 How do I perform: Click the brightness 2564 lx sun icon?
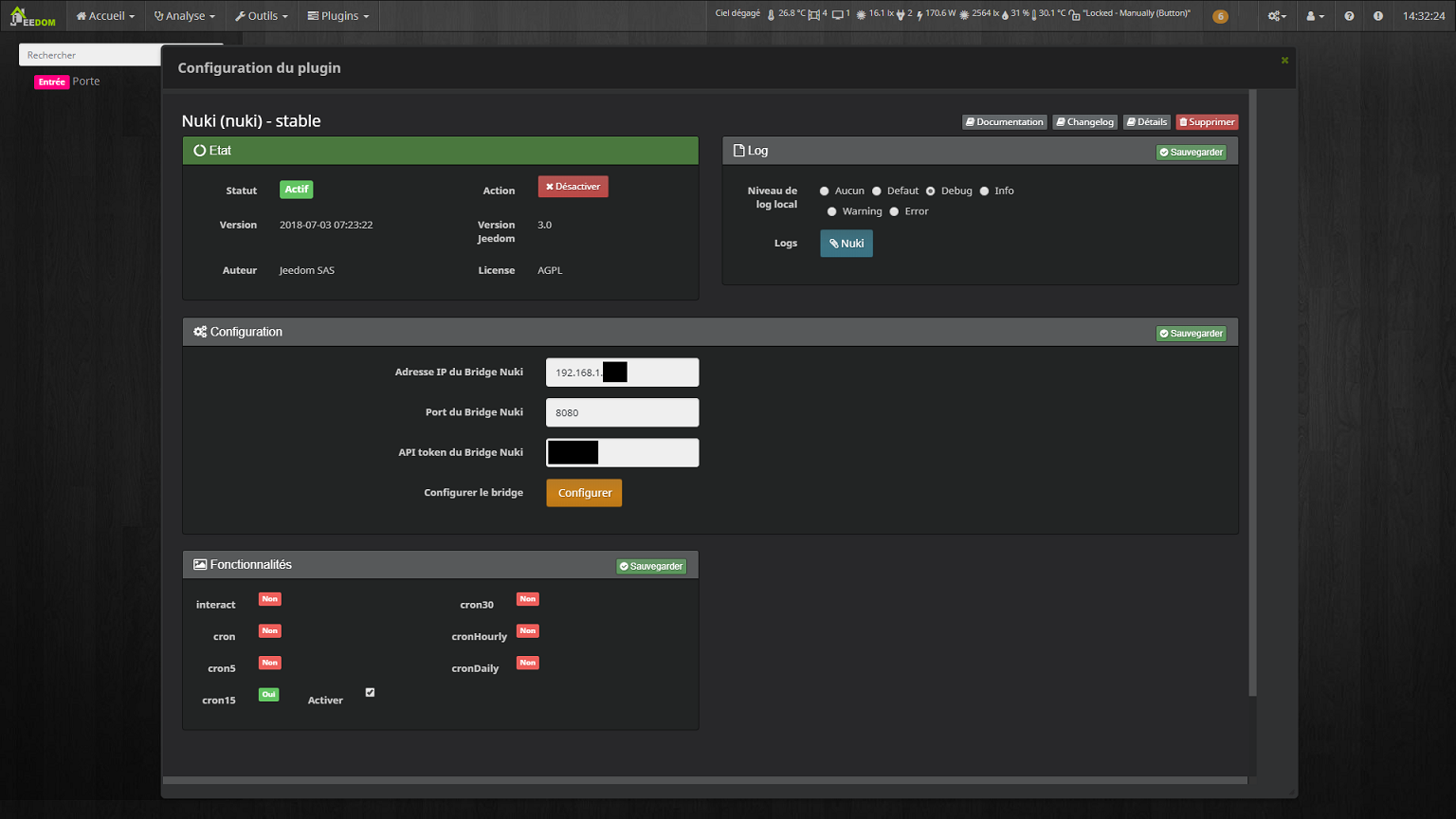pos(964,14)
